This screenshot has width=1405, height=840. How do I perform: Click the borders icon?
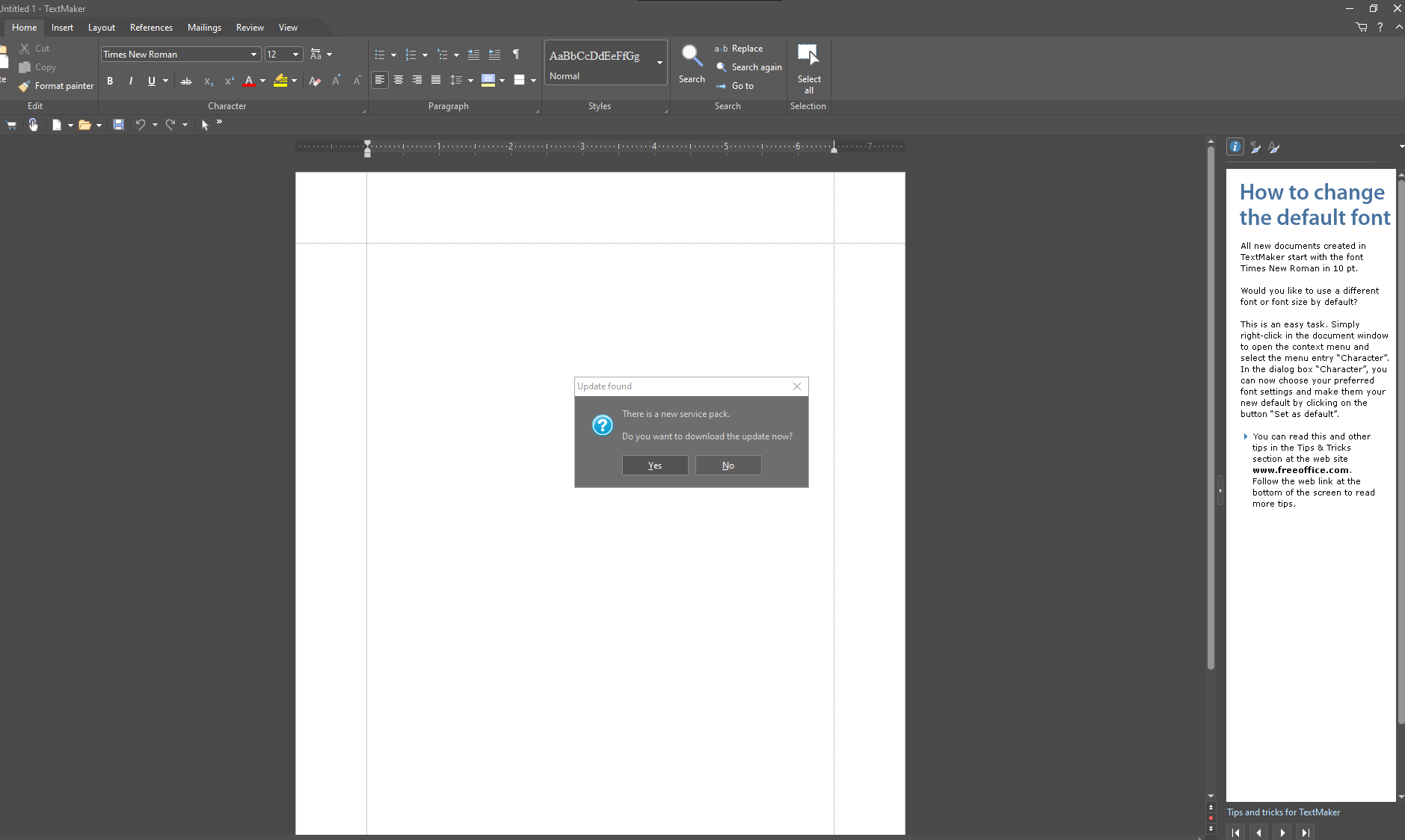(520, 80)
